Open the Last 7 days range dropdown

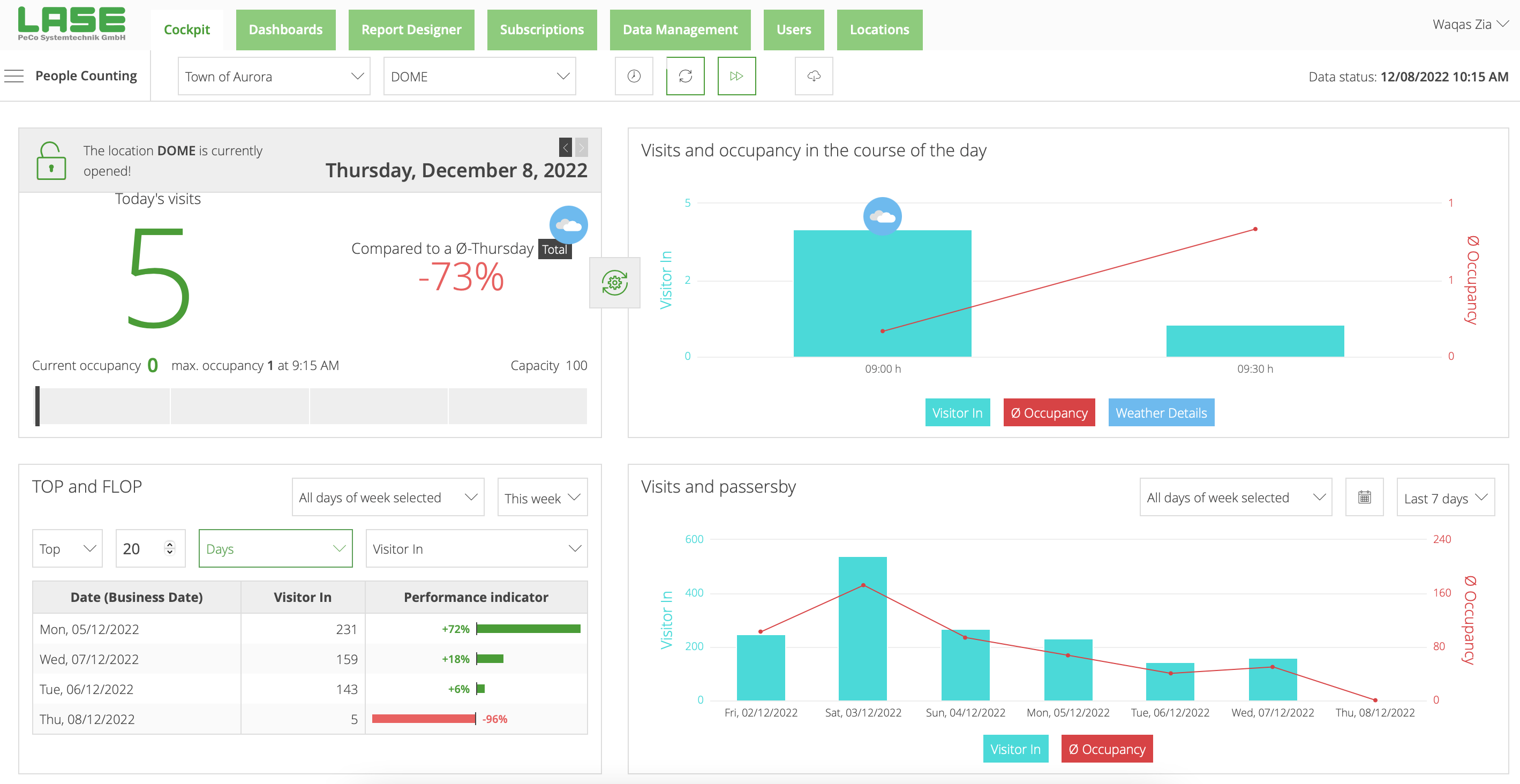(x=1444, y=498)
